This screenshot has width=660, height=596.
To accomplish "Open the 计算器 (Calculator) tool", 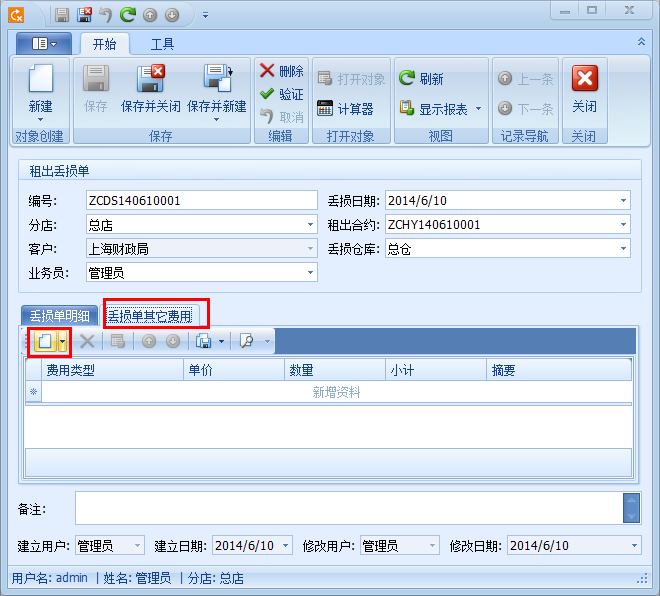I will 345,109.
